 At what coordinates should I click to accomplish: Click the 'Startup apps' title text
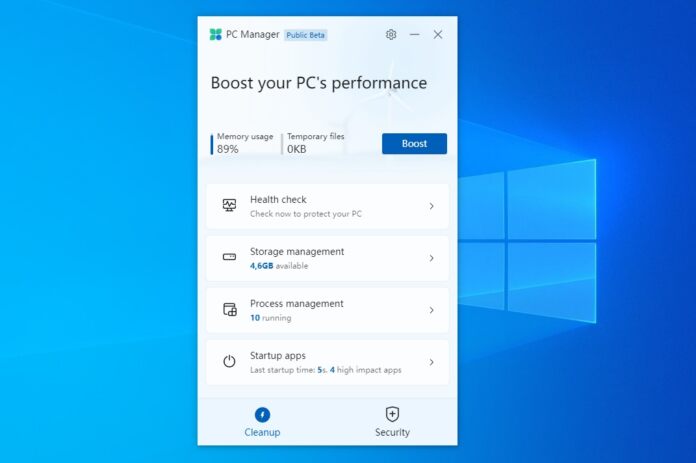pyautogui.click(x=278, y=356)
